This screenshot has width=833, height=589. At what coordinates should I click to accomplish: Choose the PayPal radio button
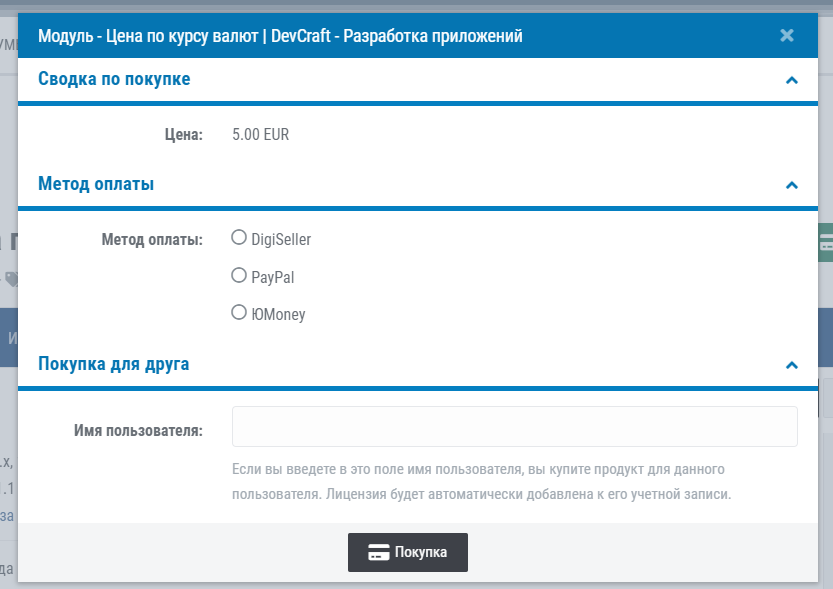[x=239, y=275]
